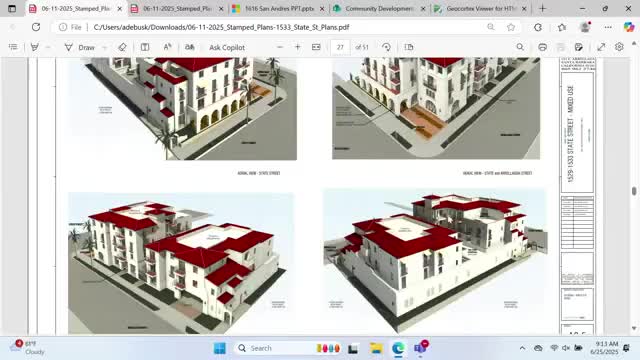Switch to first Stamped Plans PDF tab
This screenshot has height=360, width=640.
[76, 8]
